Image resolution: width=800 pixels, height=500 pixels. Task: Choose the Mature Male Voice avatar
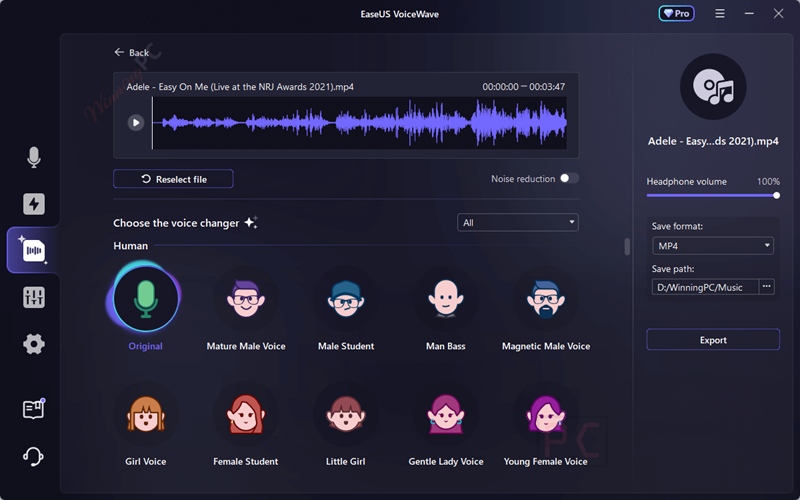click(246, 299)
